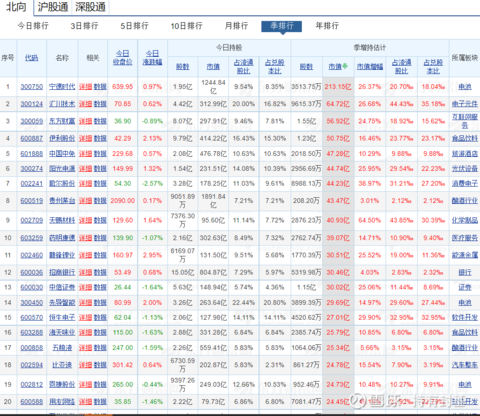Open stock code 600036 link
Screen dimensions: 480x416
[x=32, y=273]
